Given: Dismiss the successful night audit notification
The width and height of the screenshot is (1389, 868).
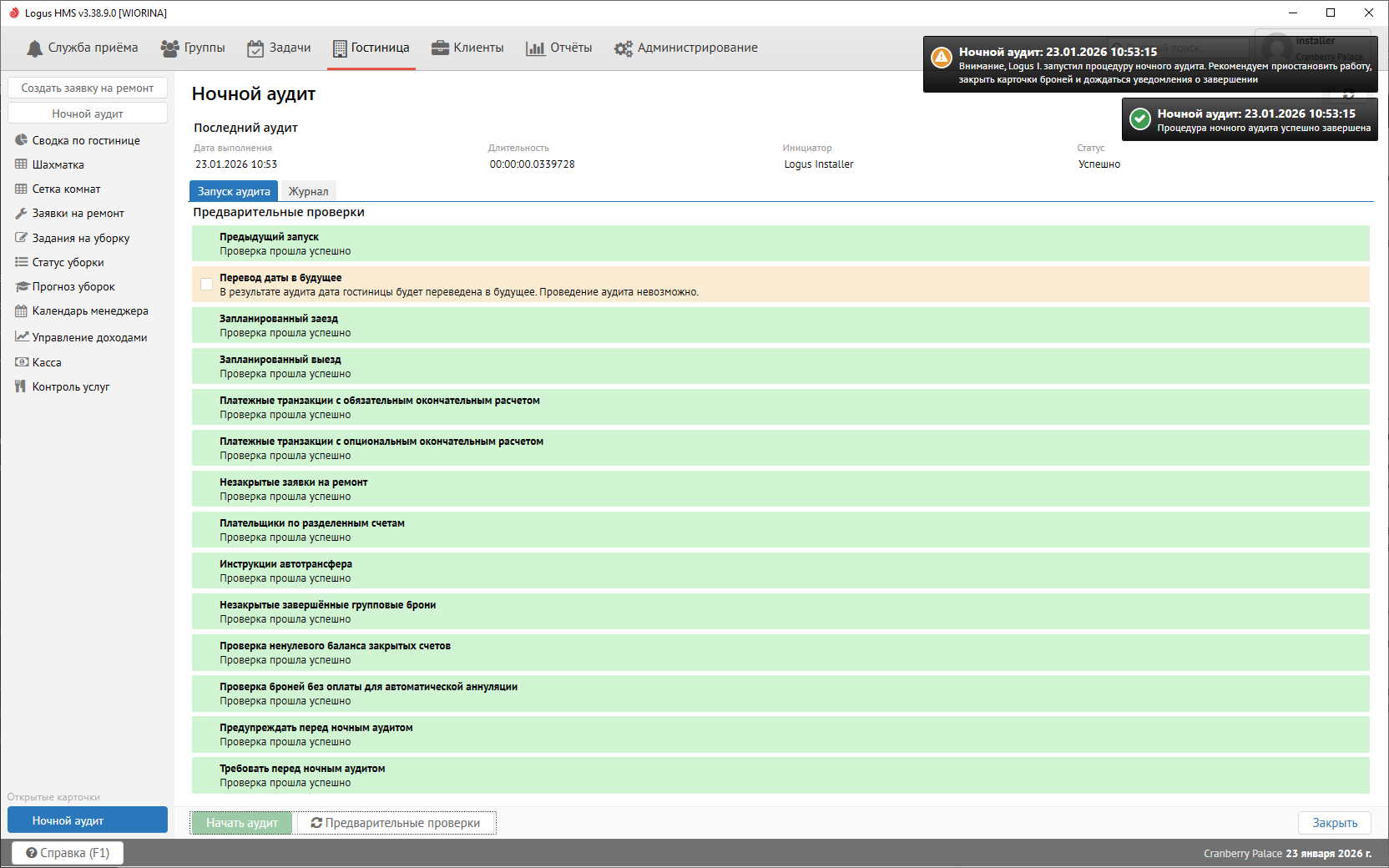Looking at the screenshot, I should coord(1250,120).
